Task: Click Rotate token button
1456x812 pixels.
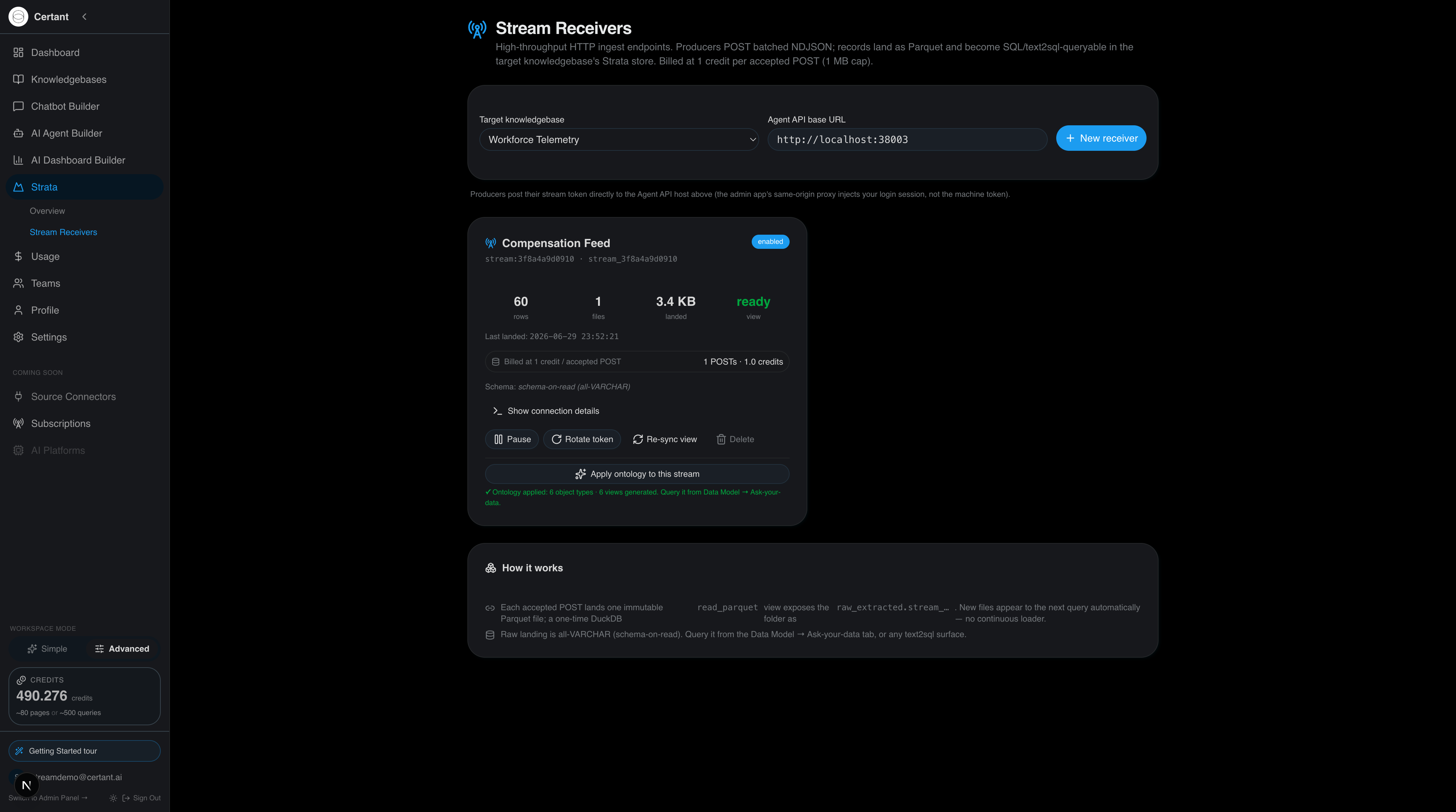Action: point(582,439)
